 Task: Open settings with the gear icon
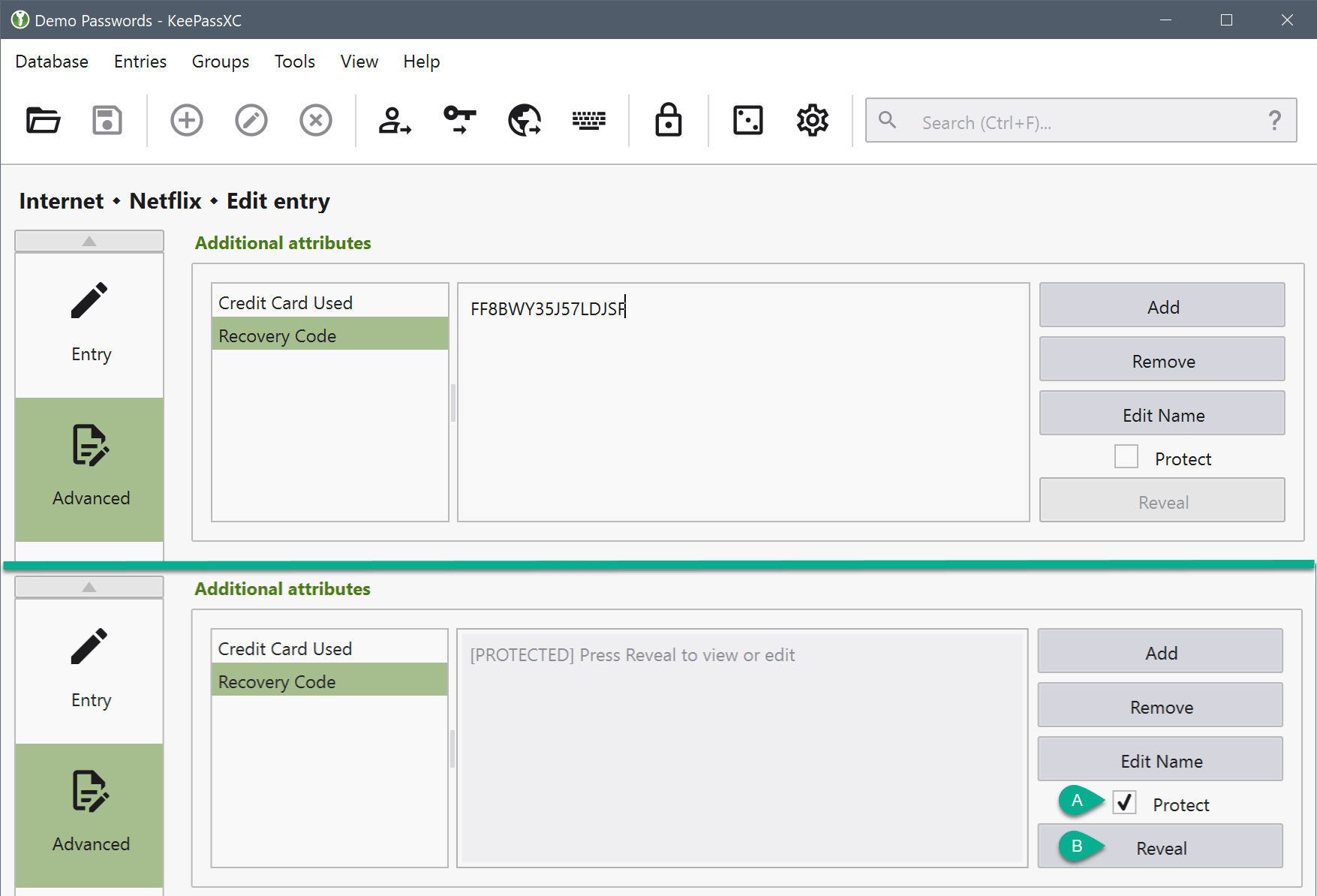tap(812, 120)
